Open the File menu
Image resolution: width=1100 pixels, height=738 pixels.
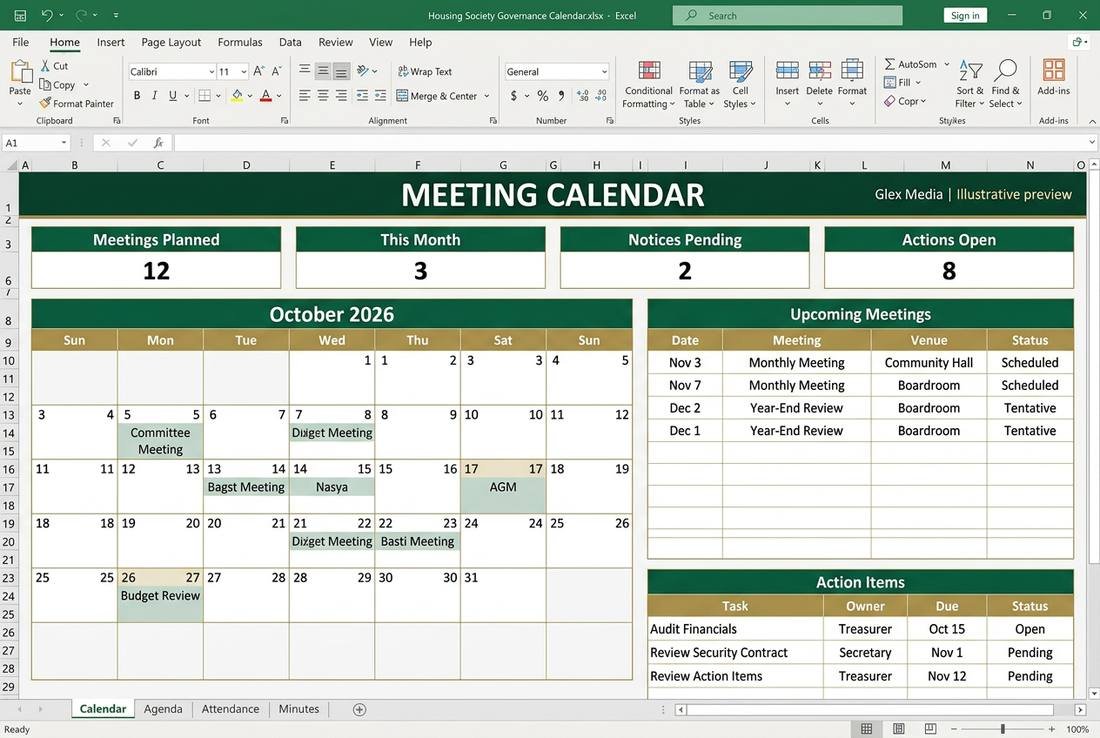click(20, 42)
